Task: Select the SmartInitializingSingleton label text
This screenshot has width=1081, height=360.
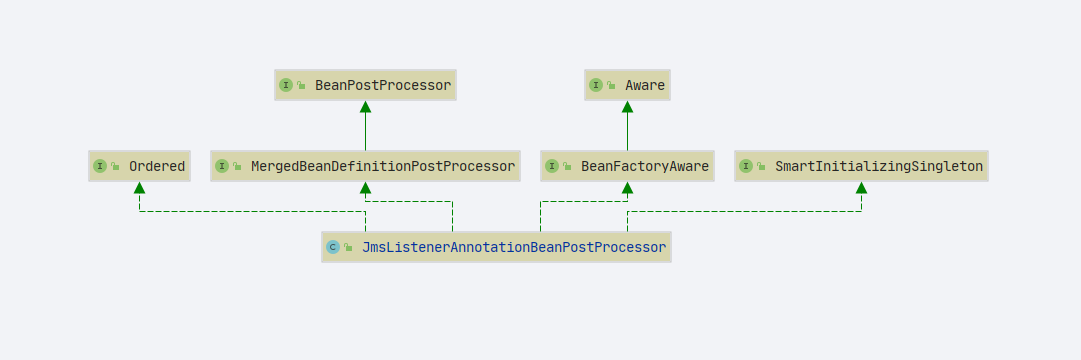Action: 878,166
